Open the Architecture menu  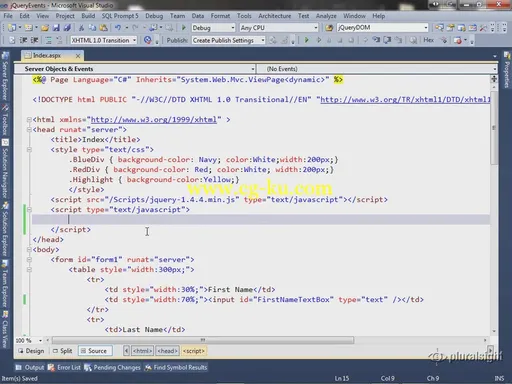[274, 16]
